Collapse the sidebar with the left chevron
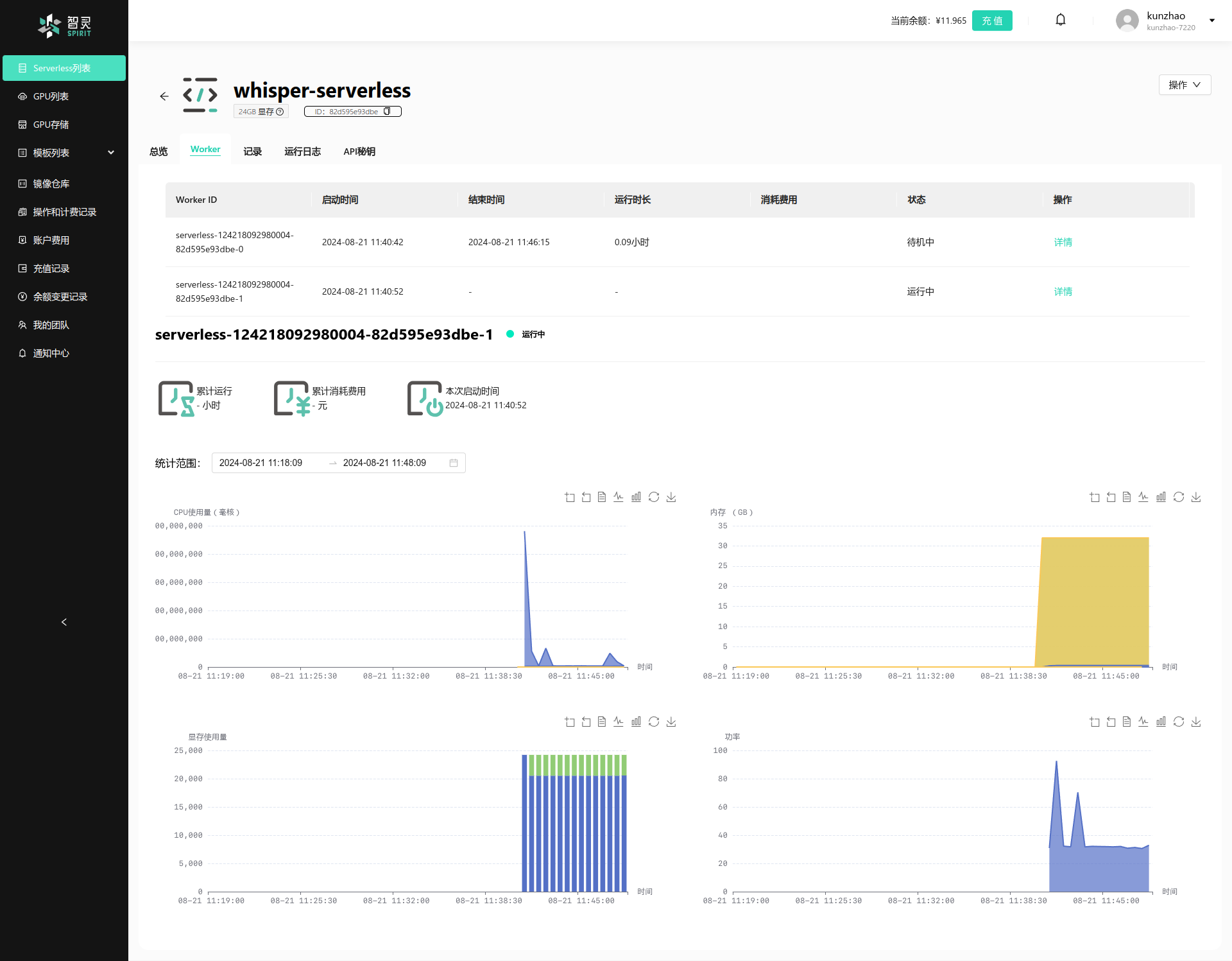 (x=64, y=622)
